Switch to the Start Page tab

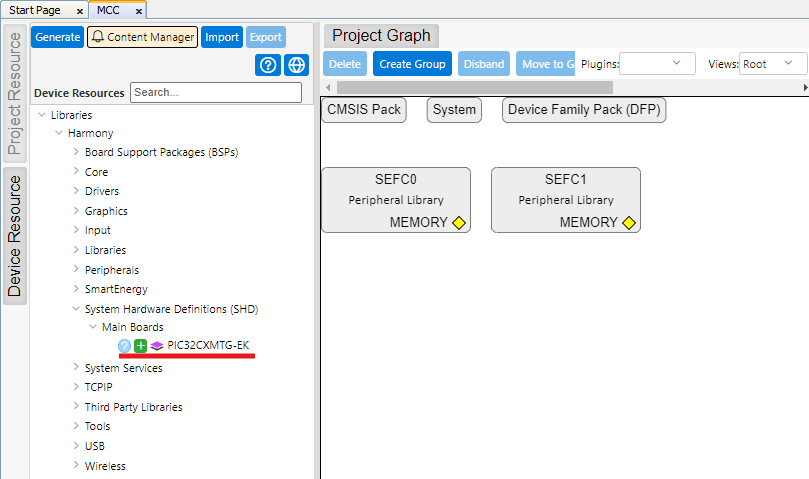(x=37, y=10)
